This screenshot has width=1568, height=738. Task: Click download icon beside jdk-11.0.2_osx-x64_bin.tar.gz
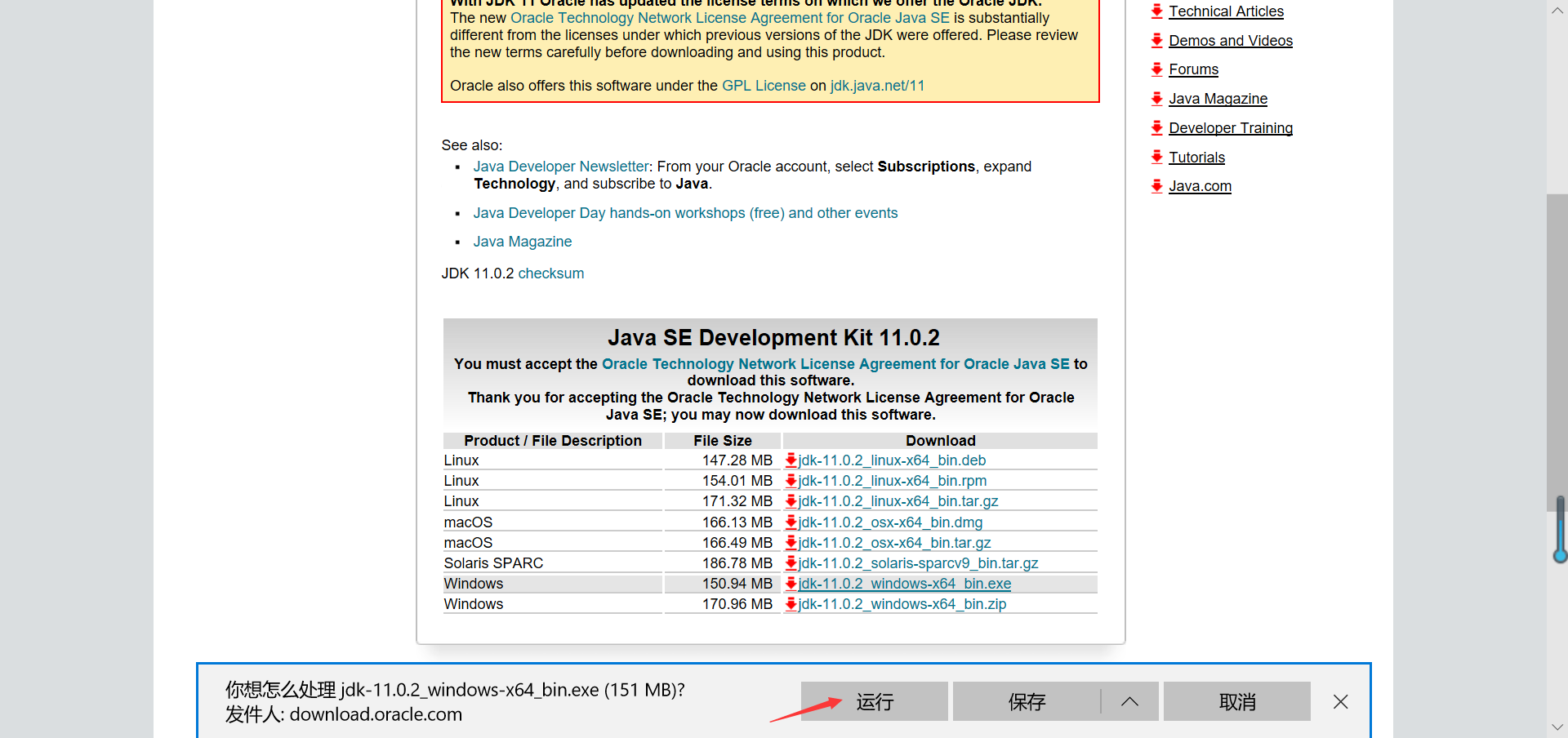(791, 543)
